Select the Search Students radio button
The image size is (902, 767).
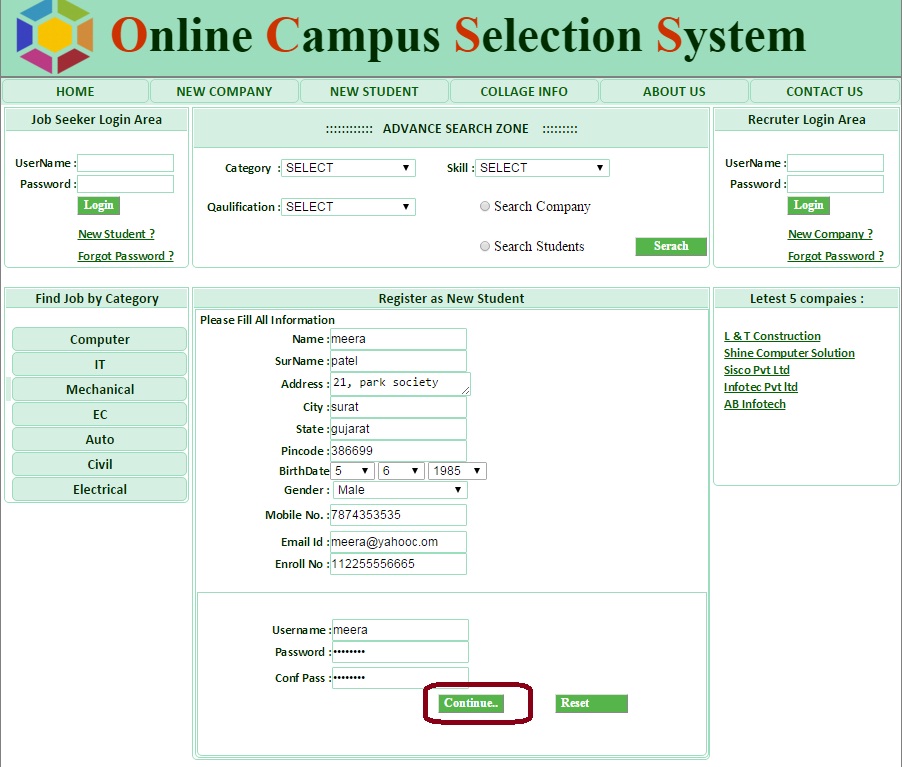tap(485, 246)
